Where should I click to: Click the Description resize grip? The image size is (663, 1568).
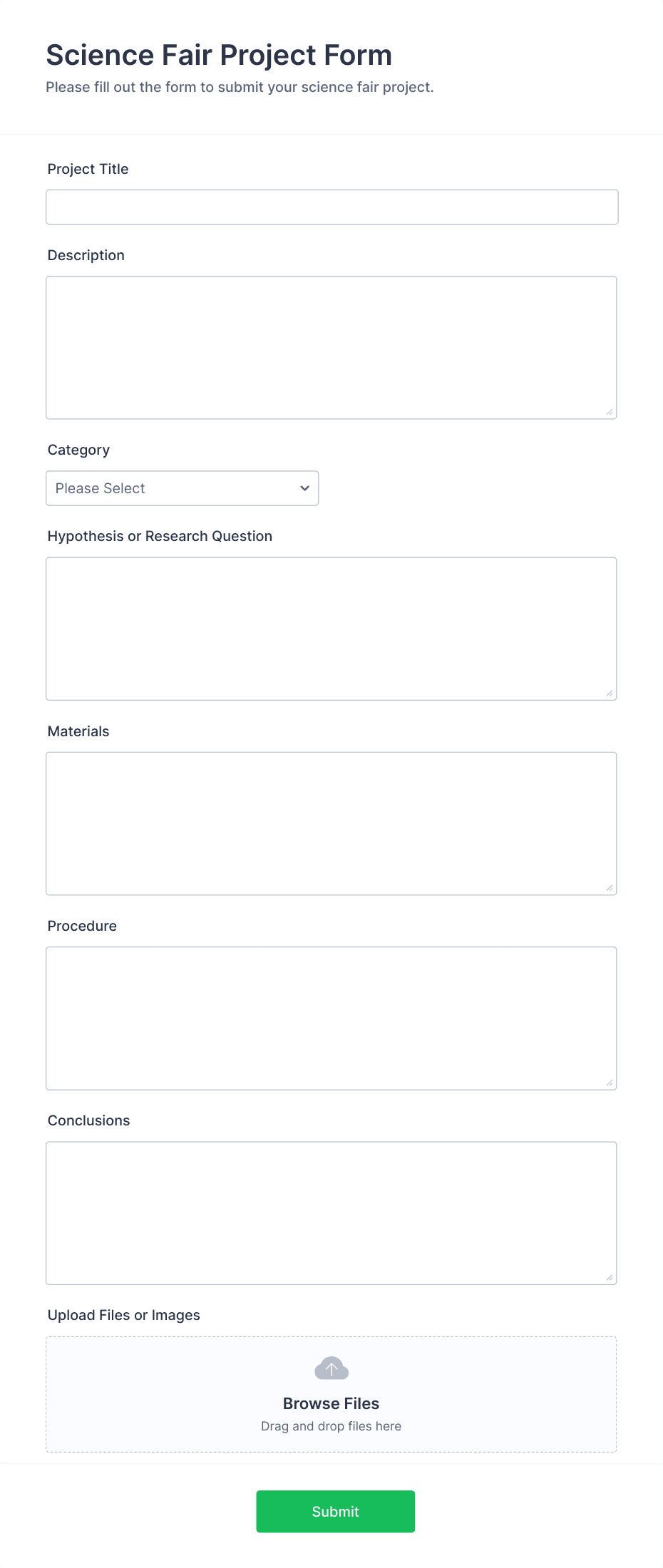(x=610, y=412)
